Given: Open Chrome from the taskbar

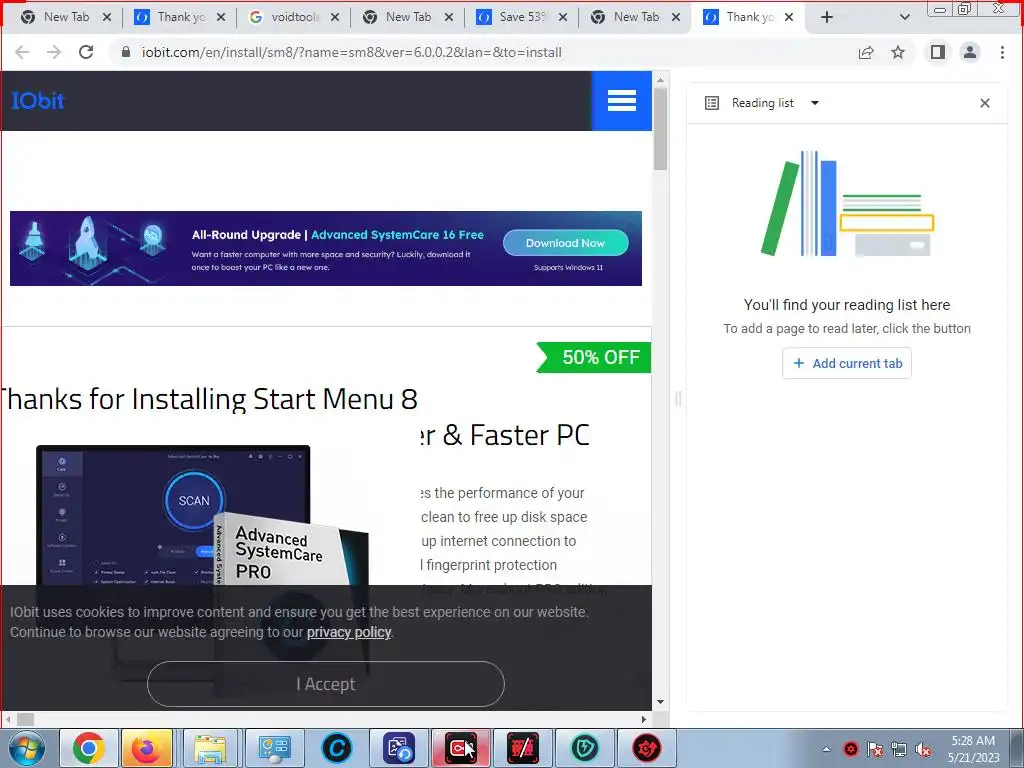Looking at the screenshot, I should pos(89,748).
